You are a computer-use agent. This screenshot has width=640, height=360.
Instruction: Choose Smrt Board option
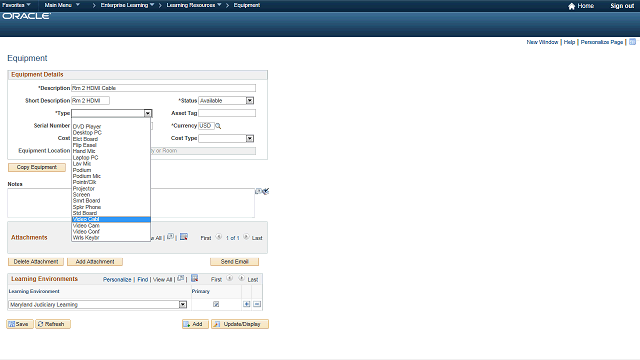click(x=111, y=201)
